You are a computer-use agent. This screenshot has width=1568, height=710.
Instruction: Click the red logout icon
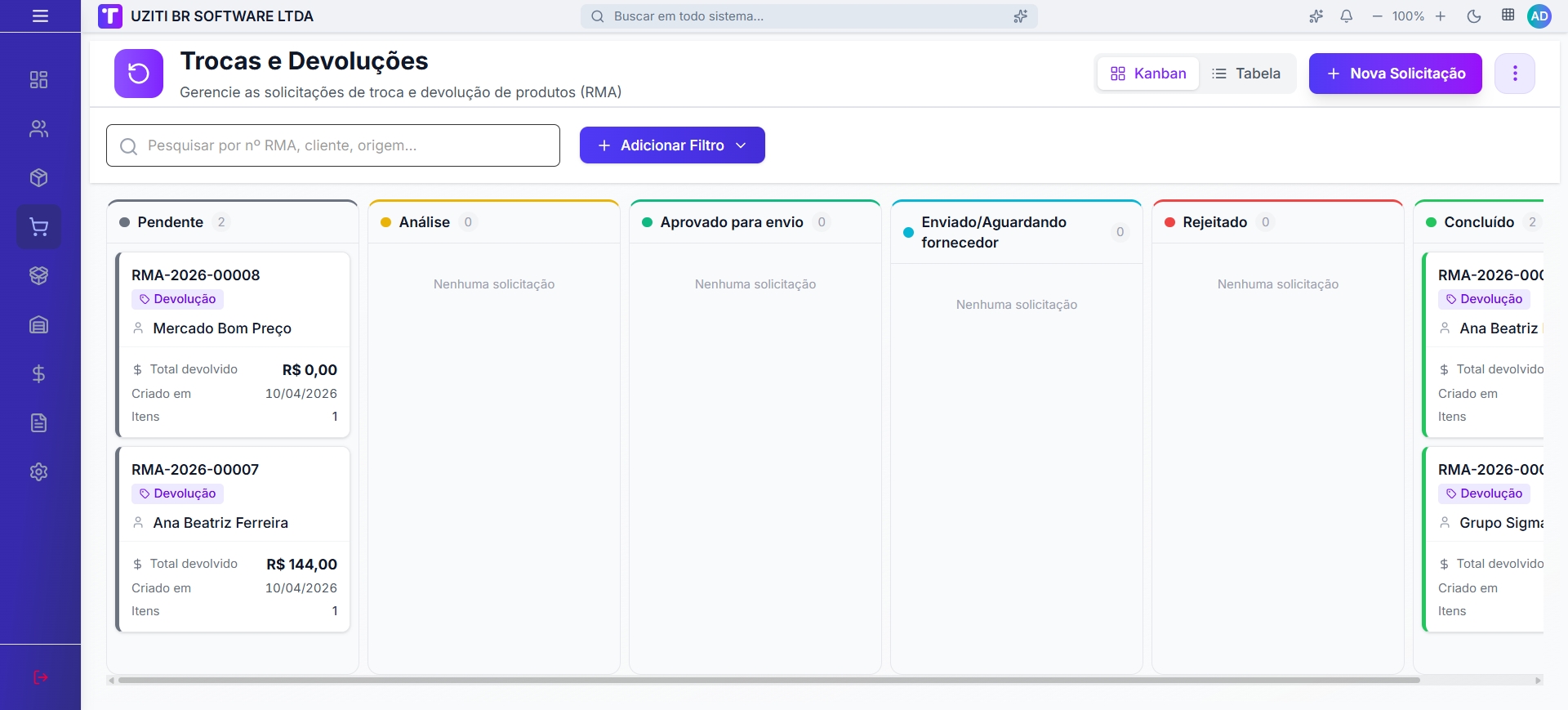pos(40,677)
